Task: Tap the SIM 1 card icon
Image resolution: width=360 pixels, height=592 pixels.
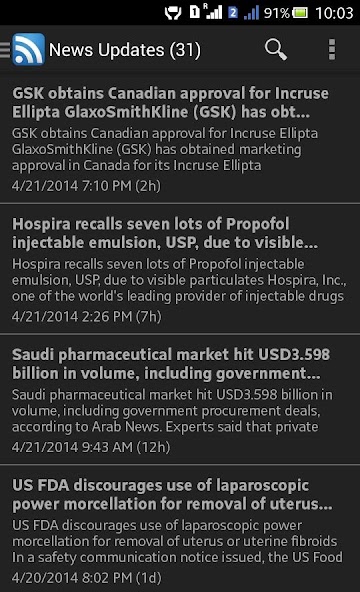Action: [x=194, y=12]
